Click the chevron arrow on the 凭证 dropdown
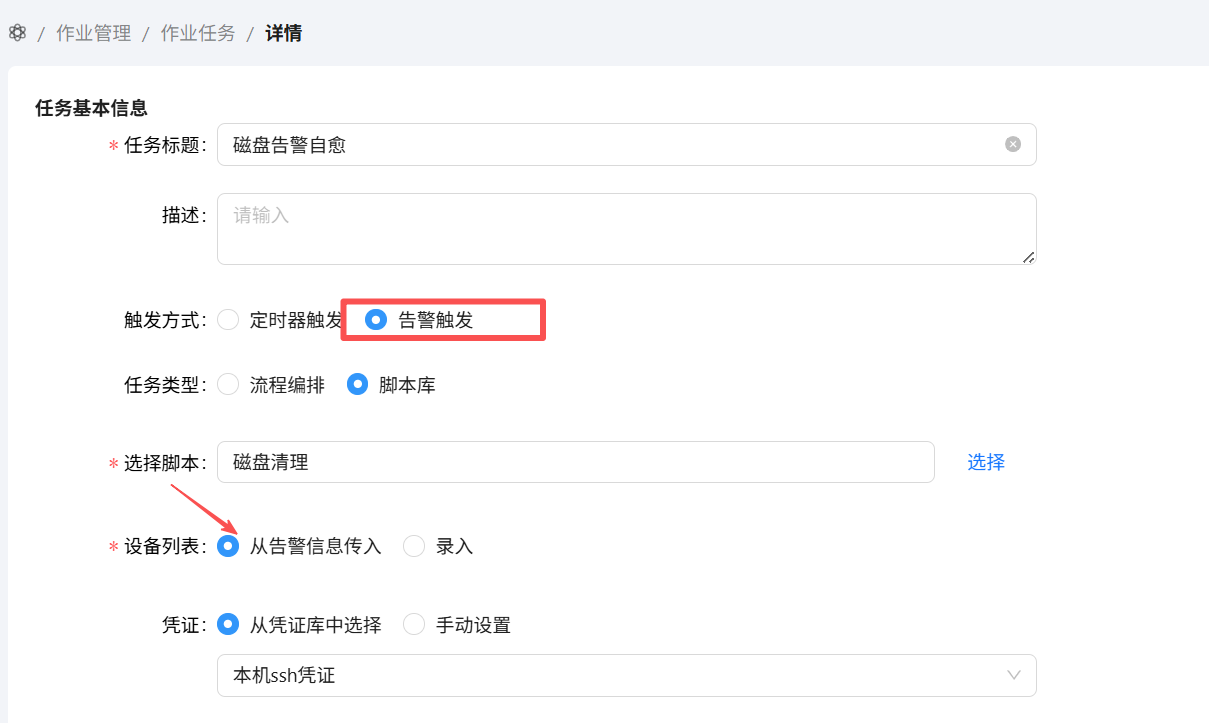The width and height of the screenshot is (1209, 723). pos(1014,675)
